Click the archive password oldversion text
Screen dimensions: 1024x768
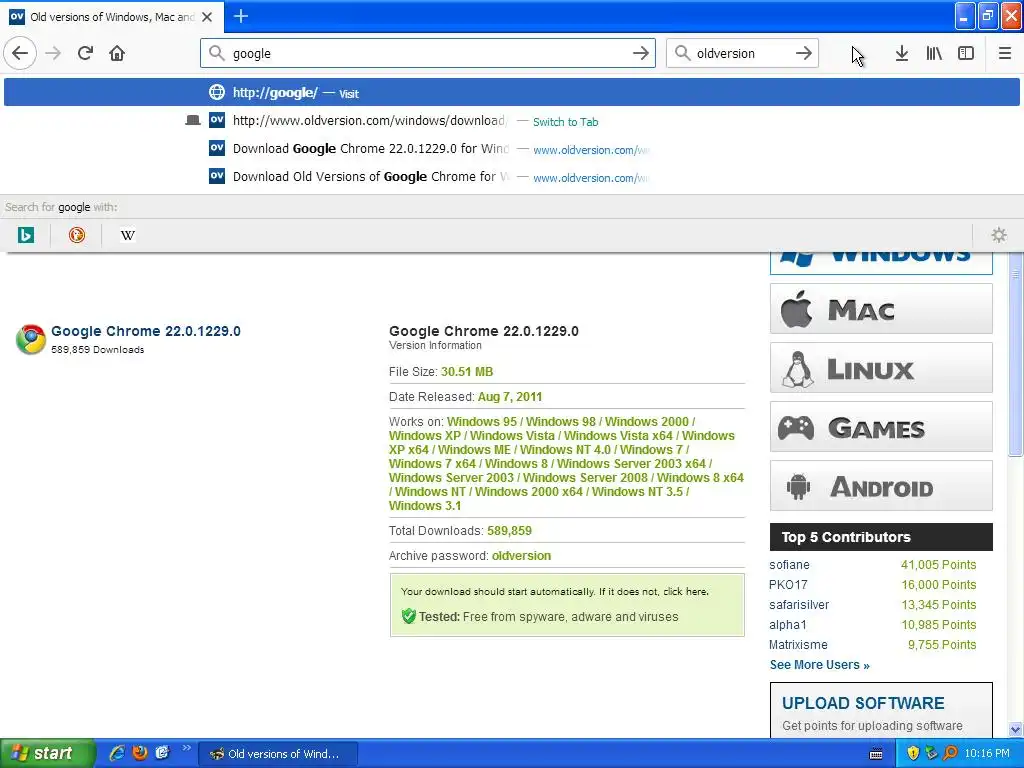521,556
